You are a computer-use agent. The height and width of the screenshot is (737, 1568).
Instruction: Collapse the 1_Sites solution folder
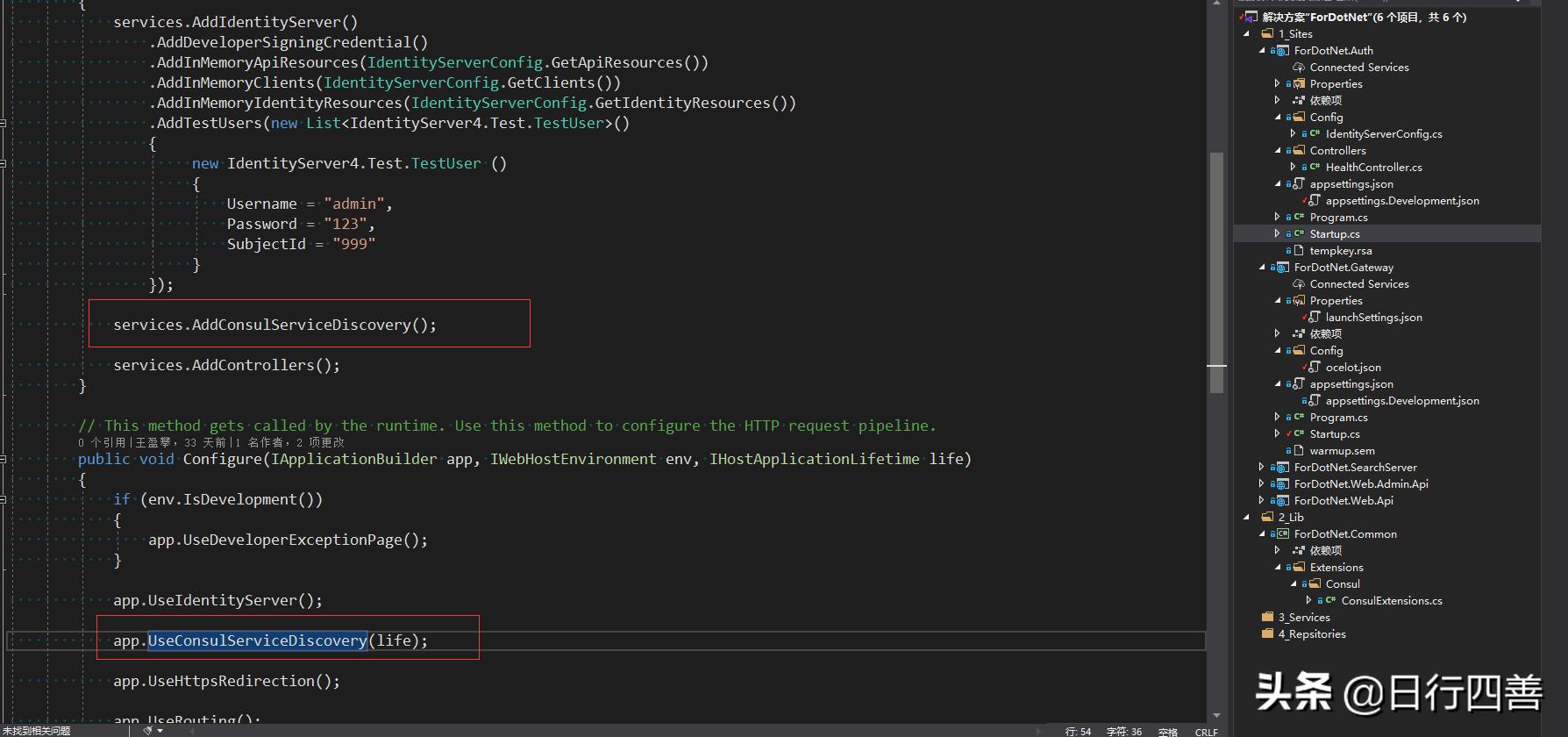[1247, 34]
